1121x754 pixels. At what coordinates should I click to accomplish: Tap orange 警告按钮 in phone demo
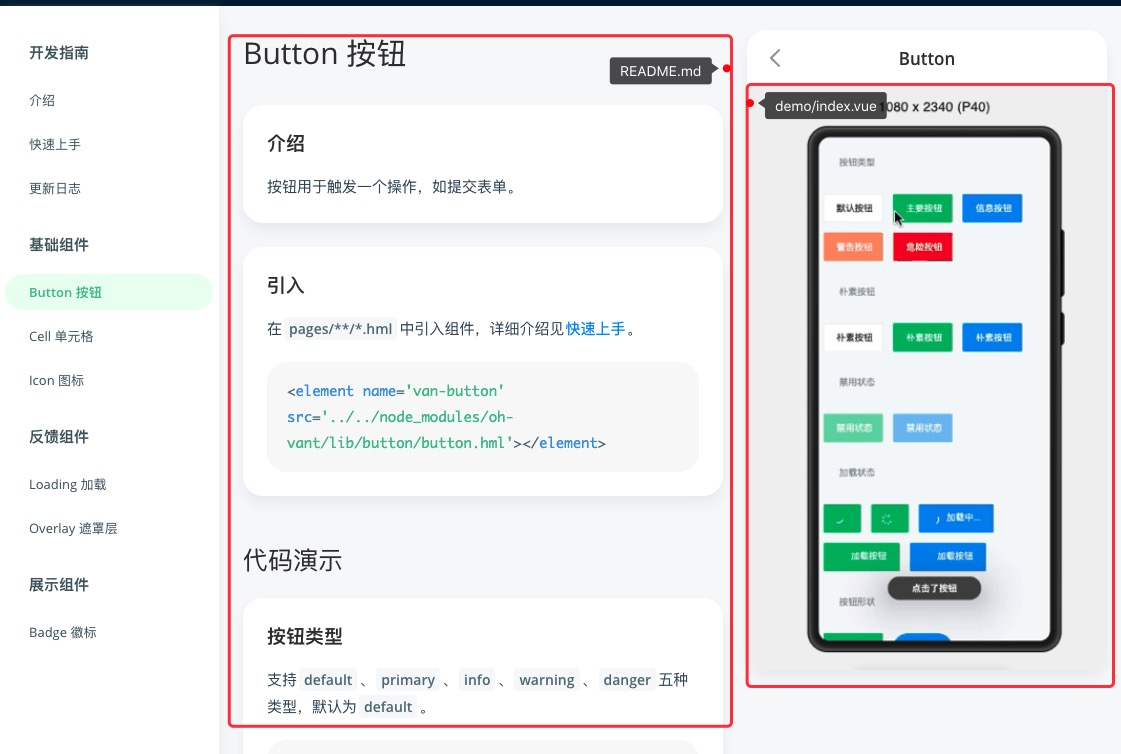(853, 247)
